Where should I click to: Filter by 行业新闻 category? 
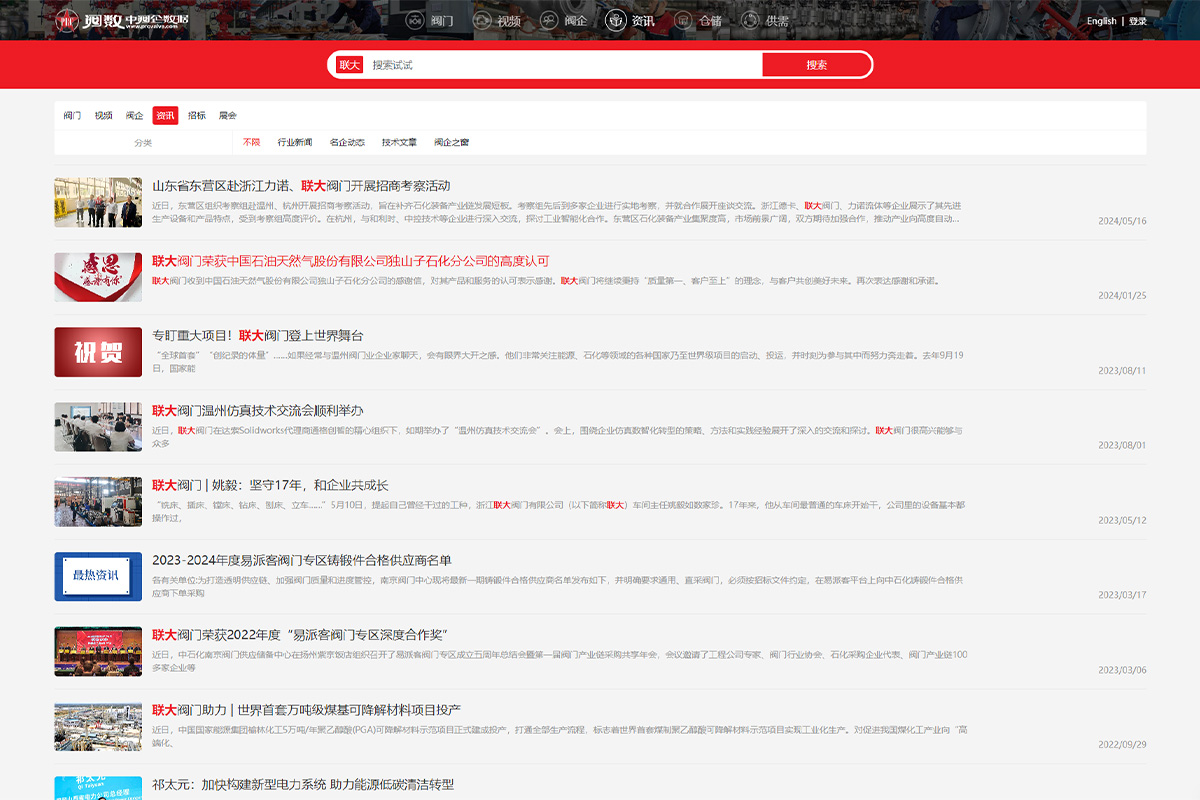(x=295, y=143)
